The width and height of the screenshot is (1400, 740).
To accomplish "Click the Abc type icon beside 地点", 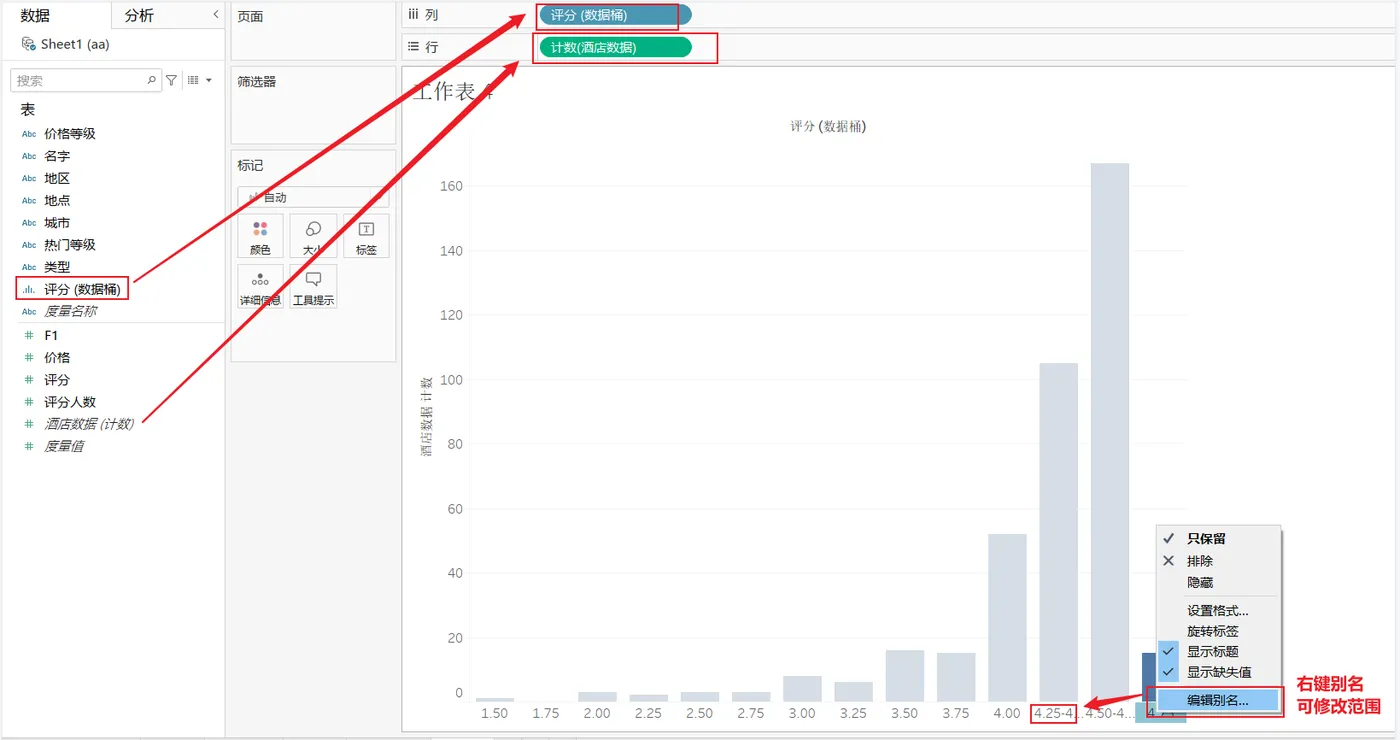I will (29, 200).
